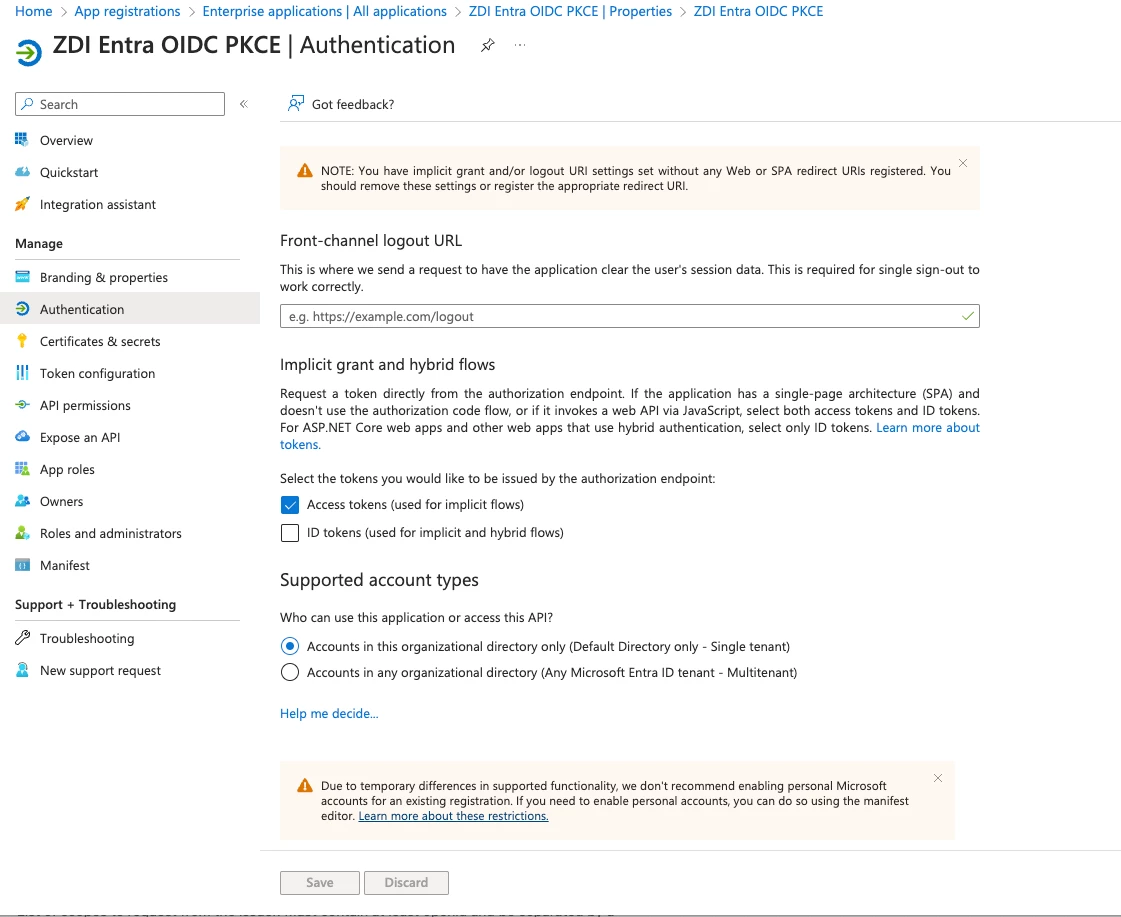1121x917 pixels.
Task: Click the Front-channel logout URL field
Action: tap(620, 316)
